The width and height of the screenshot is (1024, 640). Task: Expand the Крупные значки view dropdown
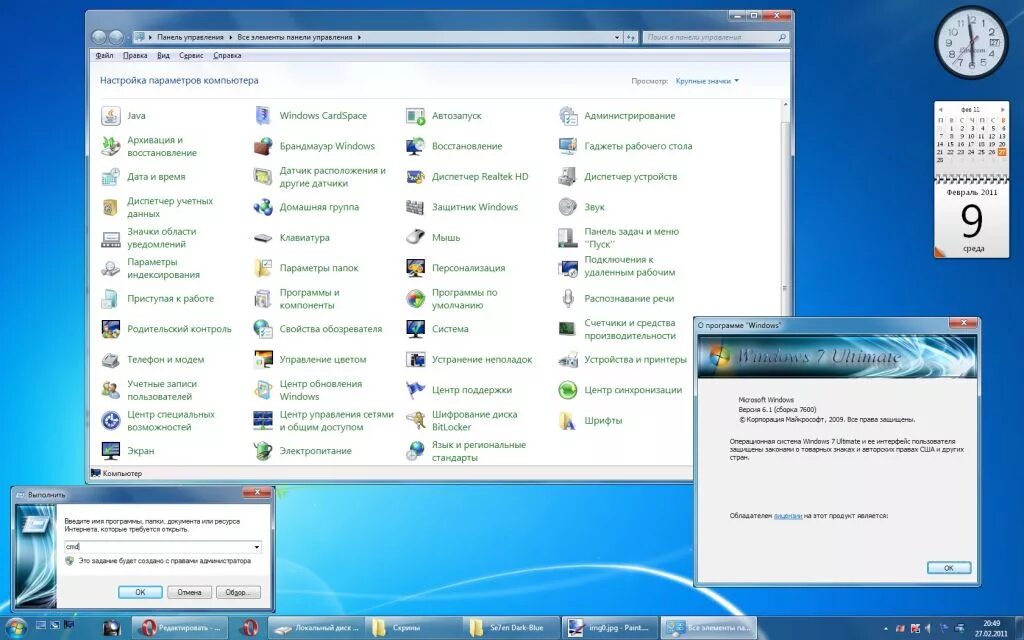[707, 81]
